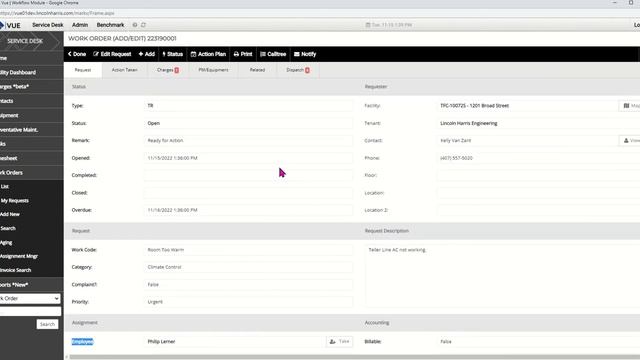The height and width of the screenshot is (360, 640).
Task: Click the employee name Philip Lerner
Action: [x=161, y=342]
